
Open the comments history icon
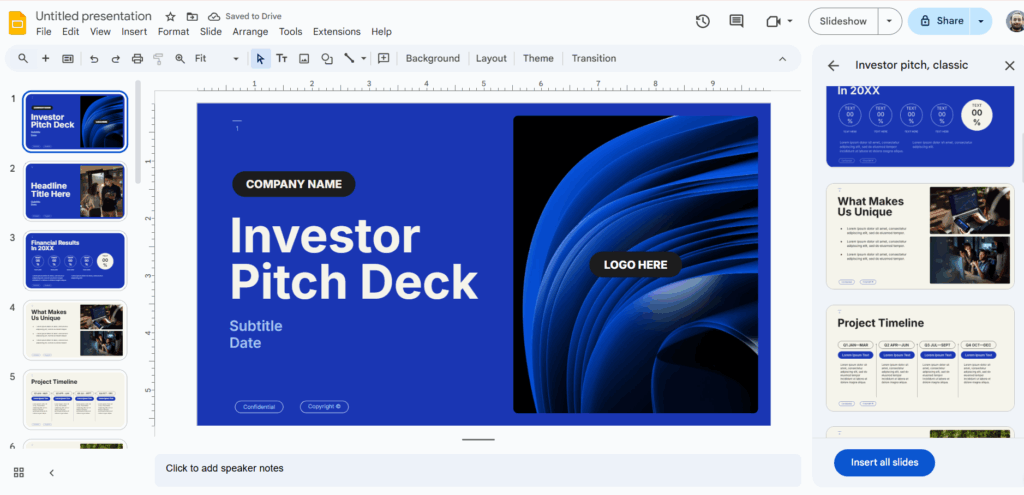737,21
